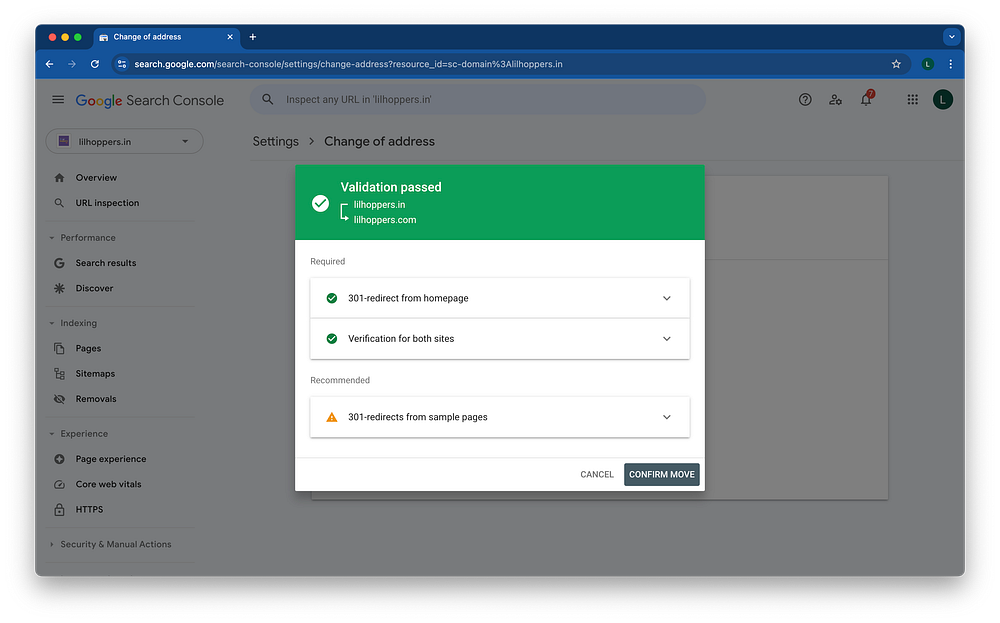Image resolution: width=1000 pixels, height=623 pixels.
Task: Open the site information icon in address bar
Action: [122, 64]
